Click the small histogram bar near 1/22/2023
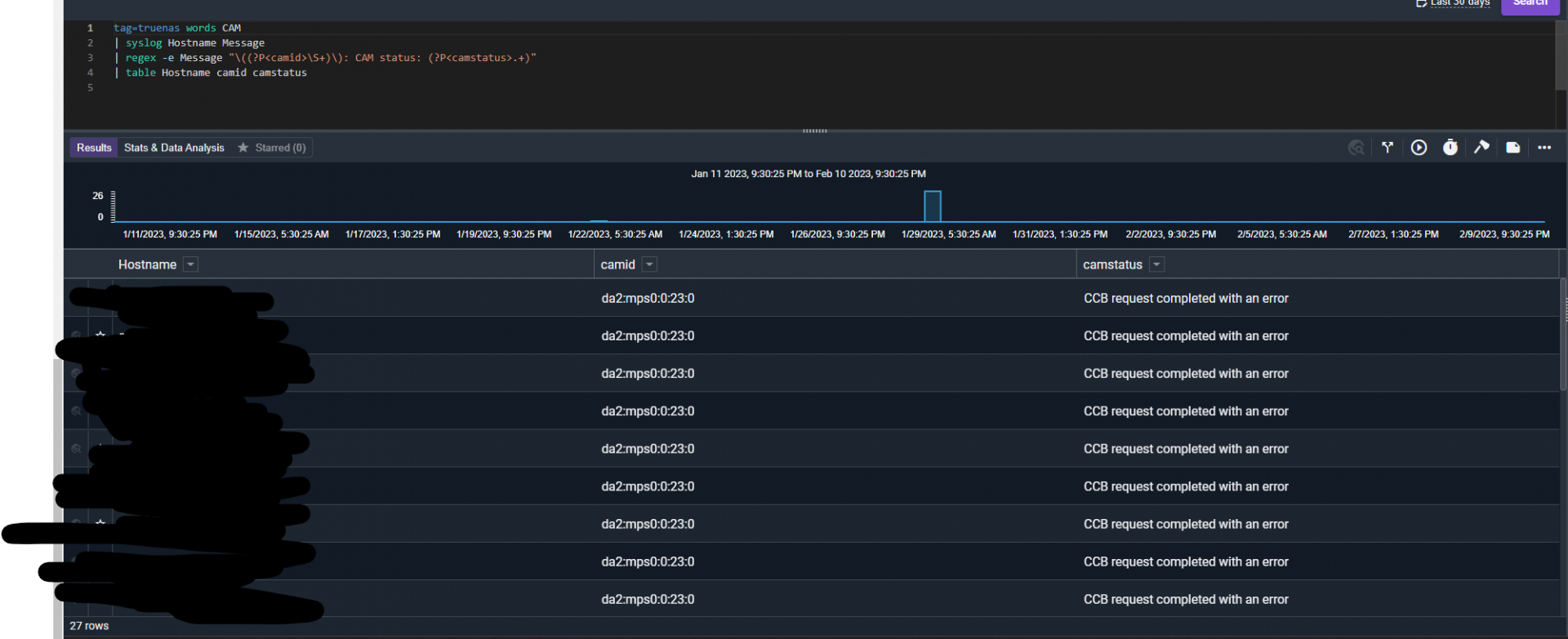The image size is (1568, 639). 599,221
